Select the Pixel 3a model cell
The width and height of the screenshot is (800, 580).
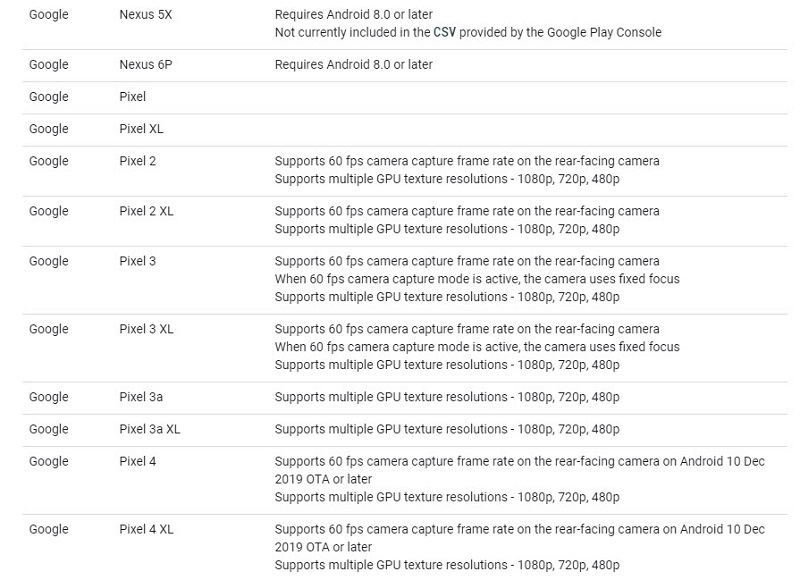coord(141,397)
